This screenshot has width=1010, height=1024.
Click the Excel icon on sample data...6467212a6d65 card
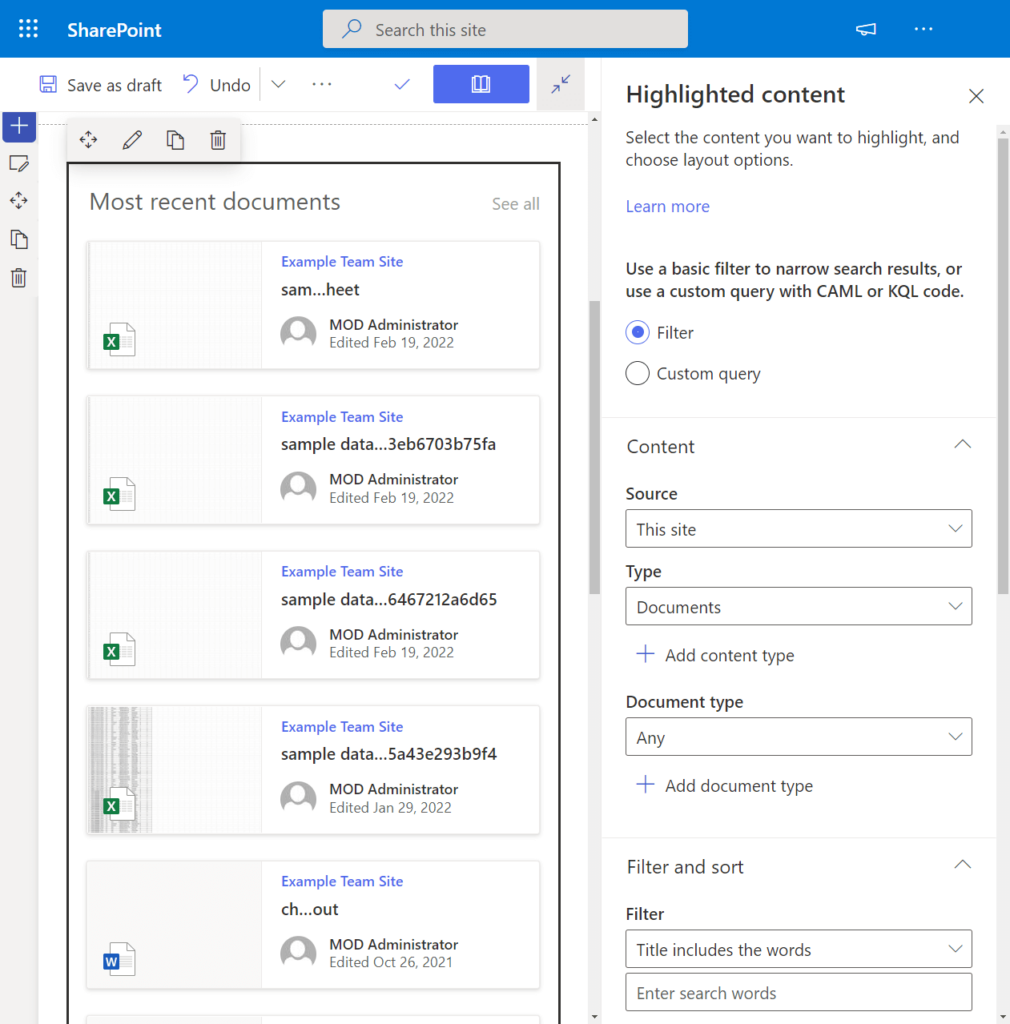tap(119, 648)
